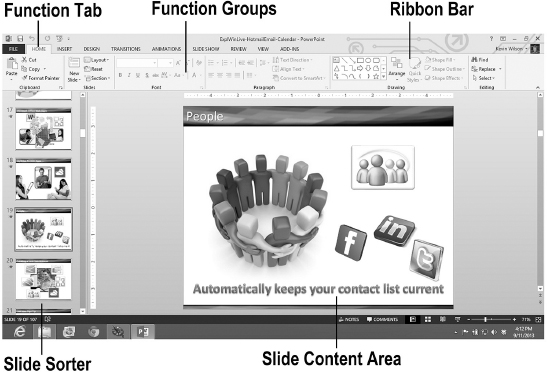Click the Find icon in Editing group
The image size is (547, 372).
tap(474, 60)
